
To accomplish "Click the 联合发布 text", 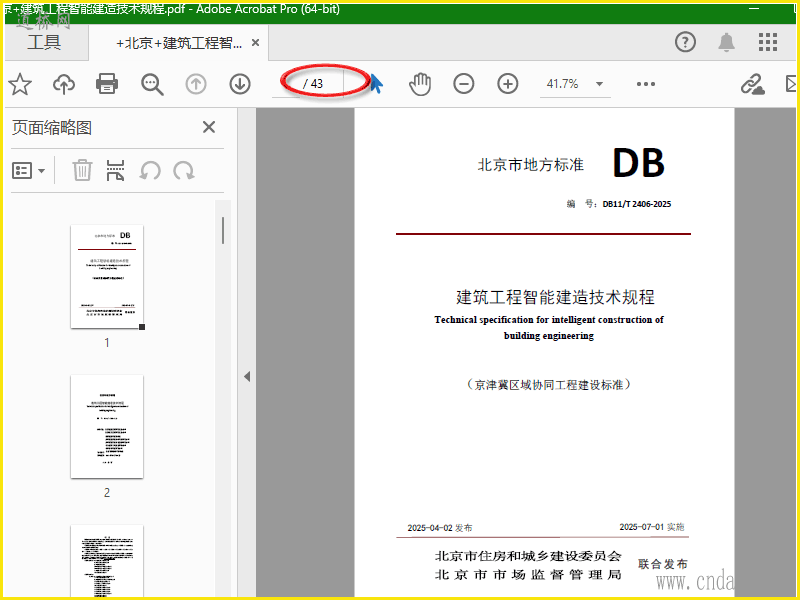I will (663, 564).
